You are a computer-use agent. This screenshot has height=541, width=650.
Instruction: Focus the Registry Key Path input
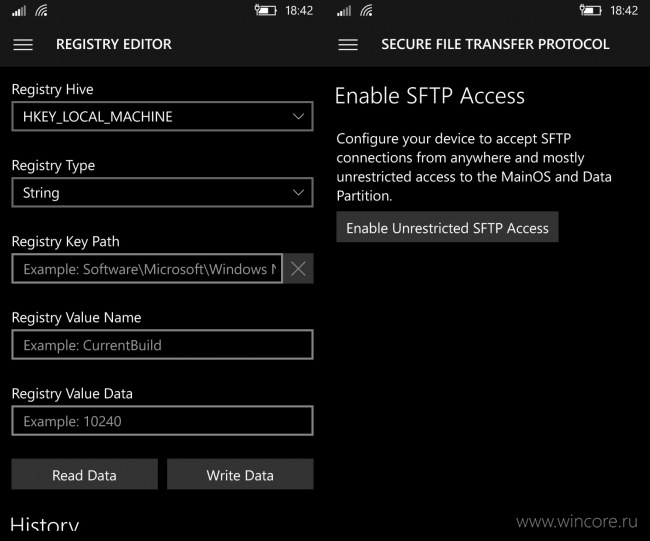pyautogui.click(x=147, y=269)
